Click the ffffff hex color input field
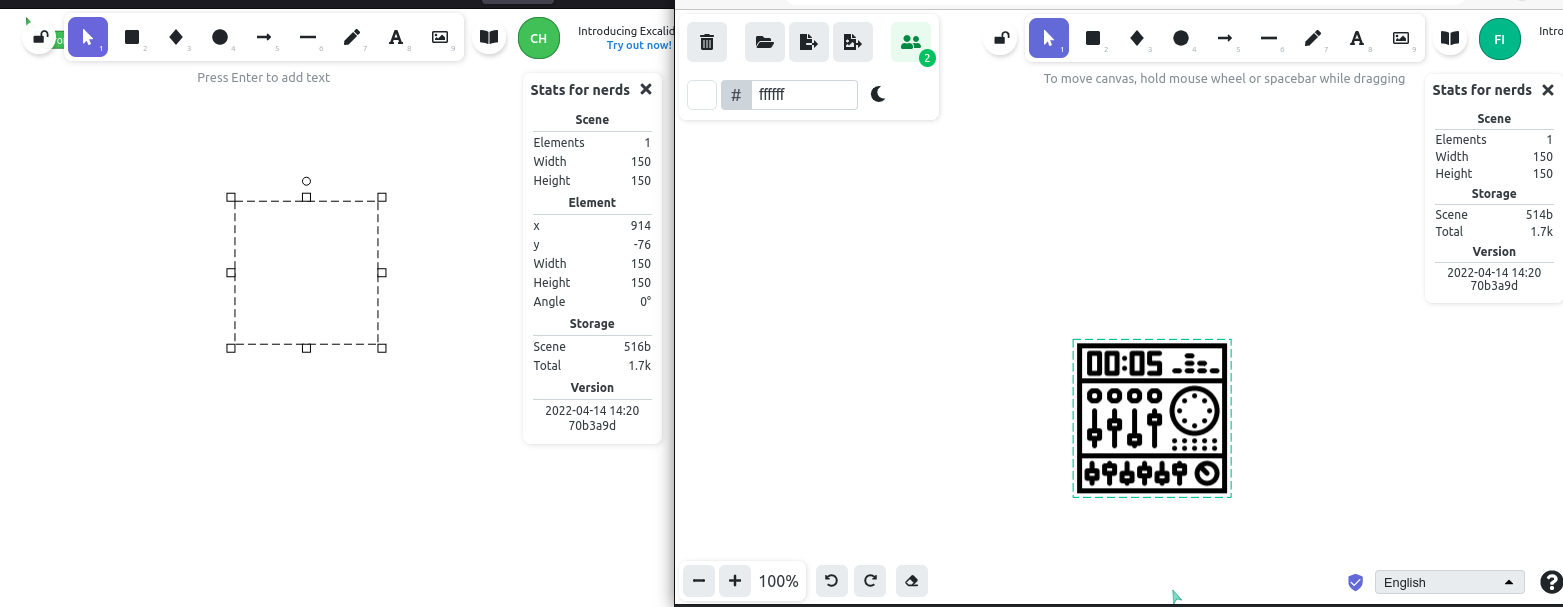The height and width of the screenshot is (607, 1563). pos(805,94)
